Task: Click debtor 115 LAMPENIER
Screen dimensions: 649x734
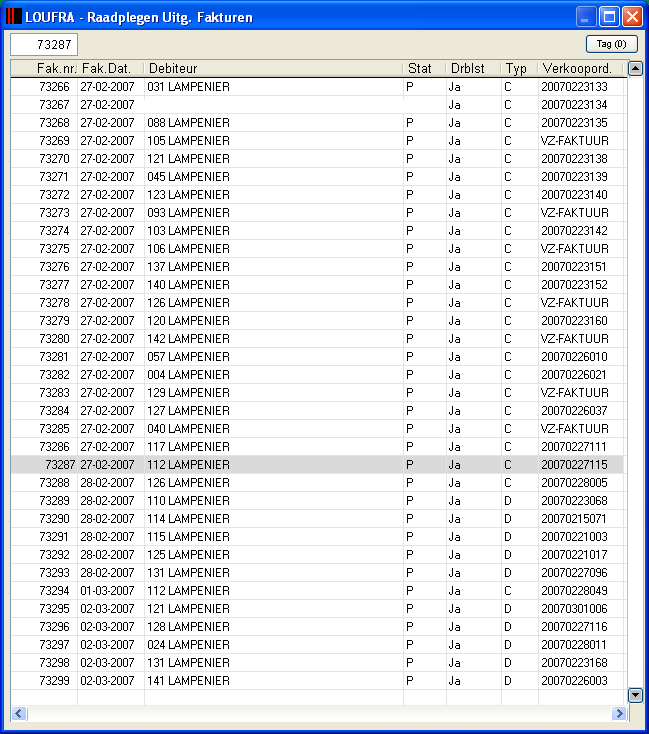Action: coord(188,537)
